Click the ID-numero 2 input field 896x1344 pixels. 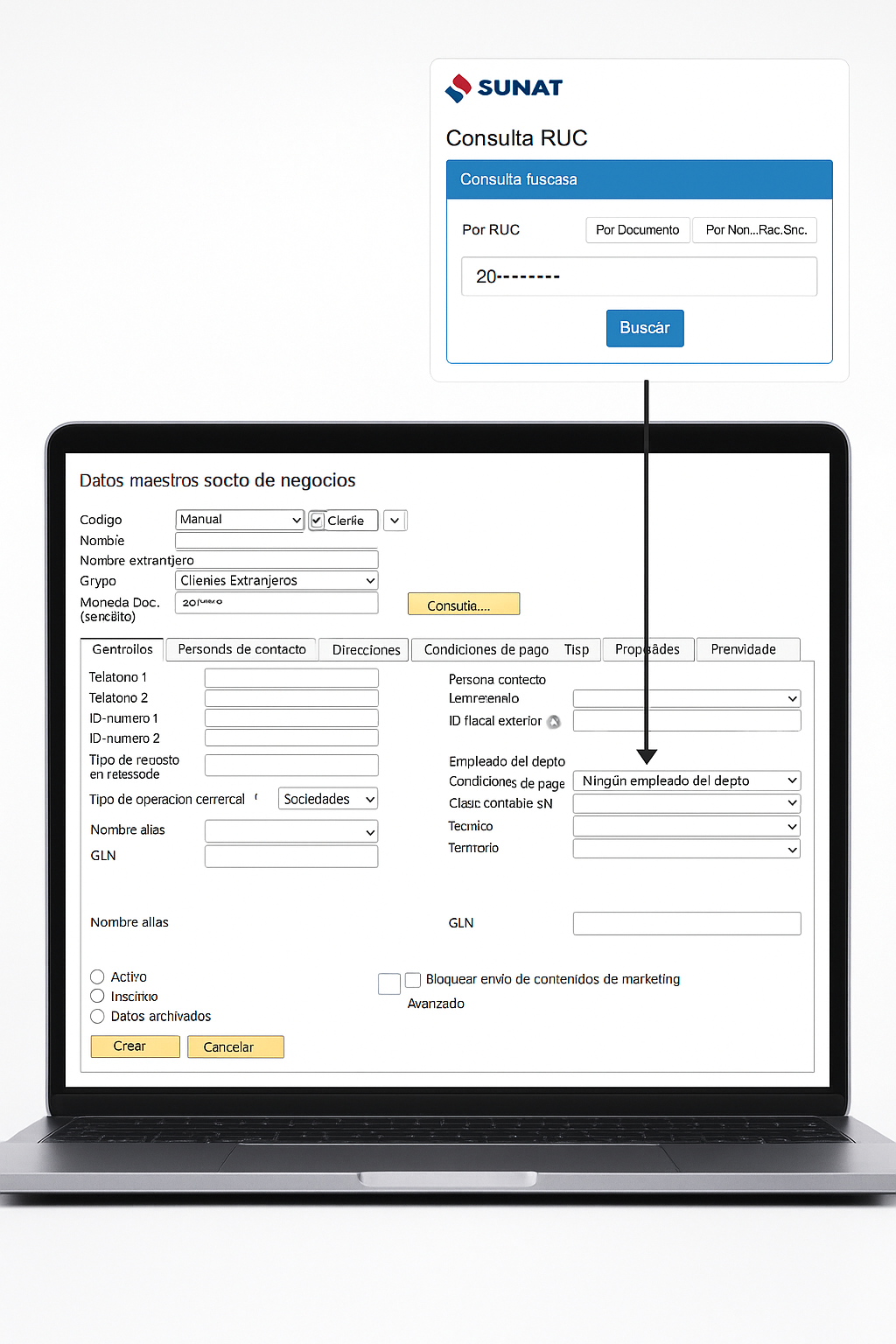[x=291, y=738]
